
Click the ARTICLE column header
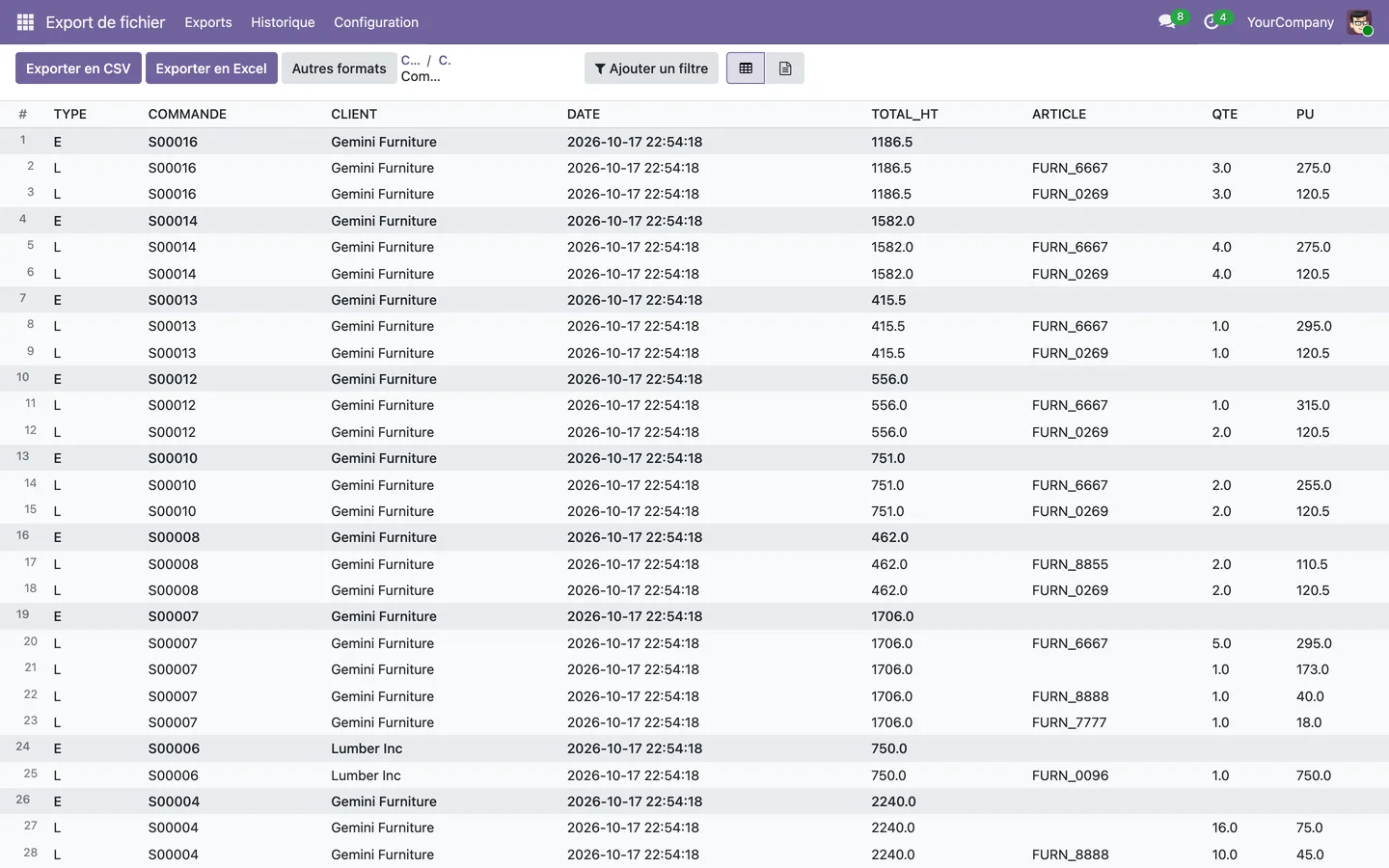pyautogui.click(x=1059, y=114)
